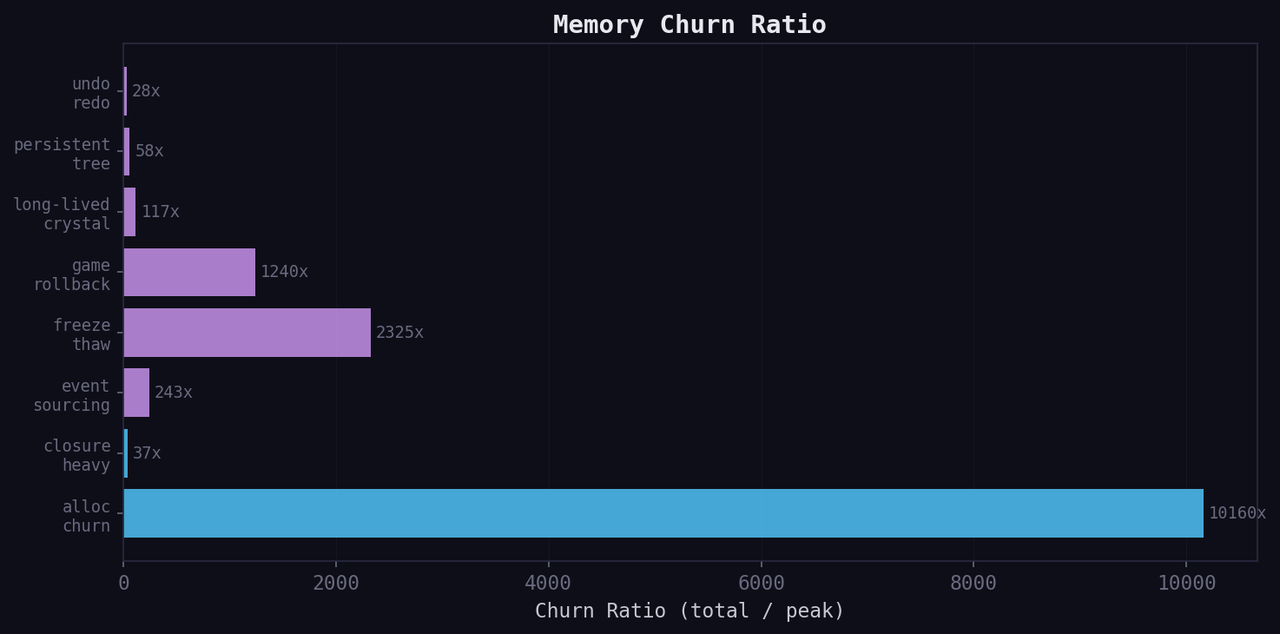Click the chart title Memory Churn Ratio
This screenshot has height=634, width=1280.
[x=689, y=24]
